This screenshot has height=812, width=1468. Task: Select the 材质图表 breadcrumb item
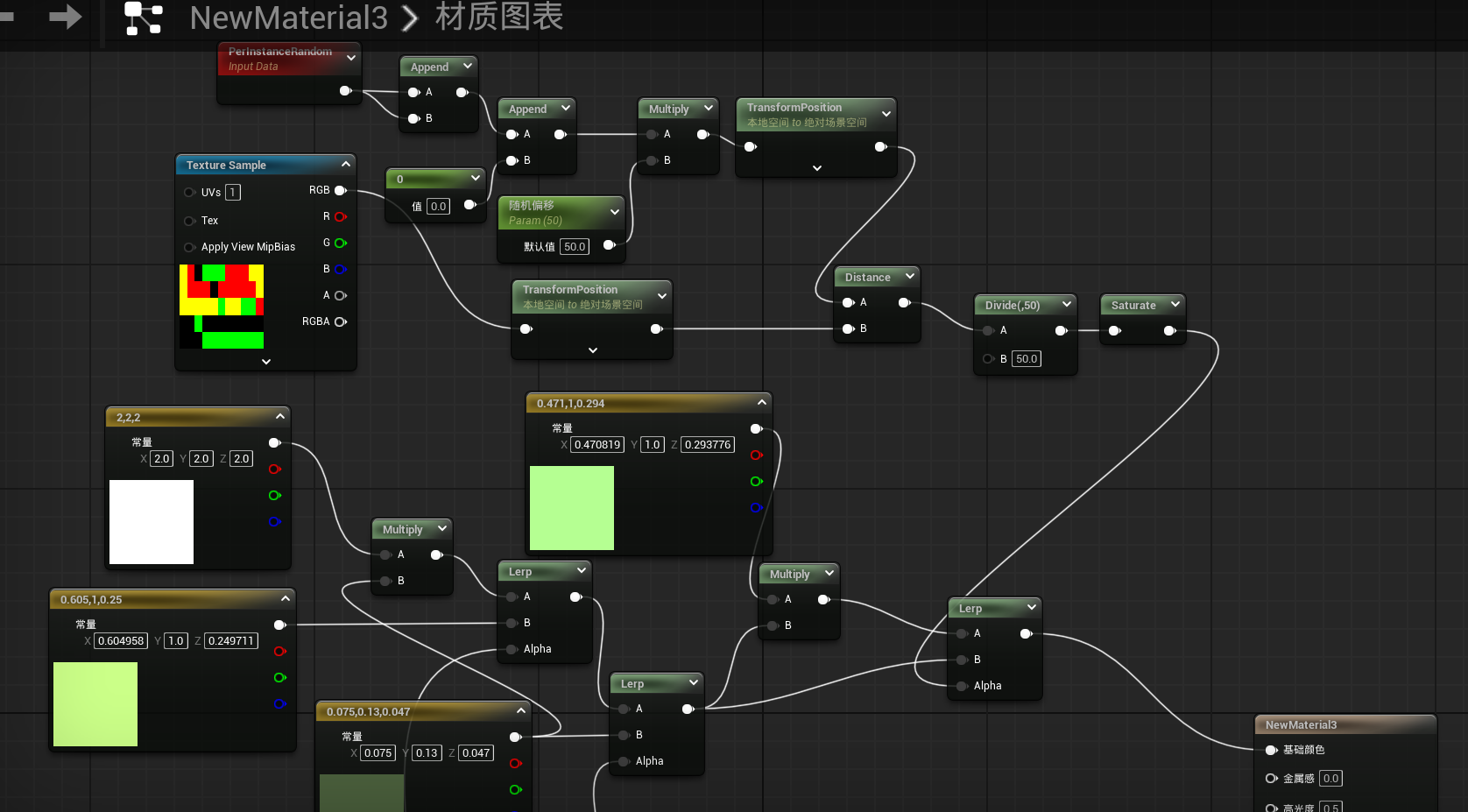tap(499, 18)
